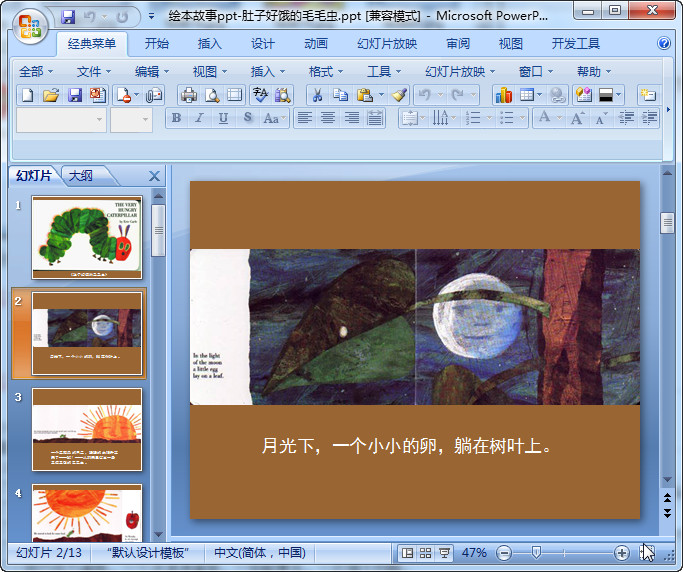This screenshot has height=572, width=683.
Task: Expand the numbered list dropdown
Action: tap(489, 118)
